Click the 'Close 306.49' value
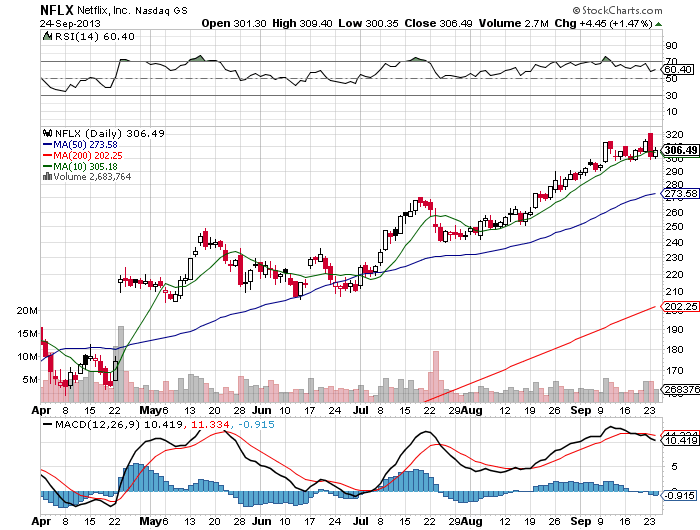This screenshot has height=530, width=700. (438, 23)
